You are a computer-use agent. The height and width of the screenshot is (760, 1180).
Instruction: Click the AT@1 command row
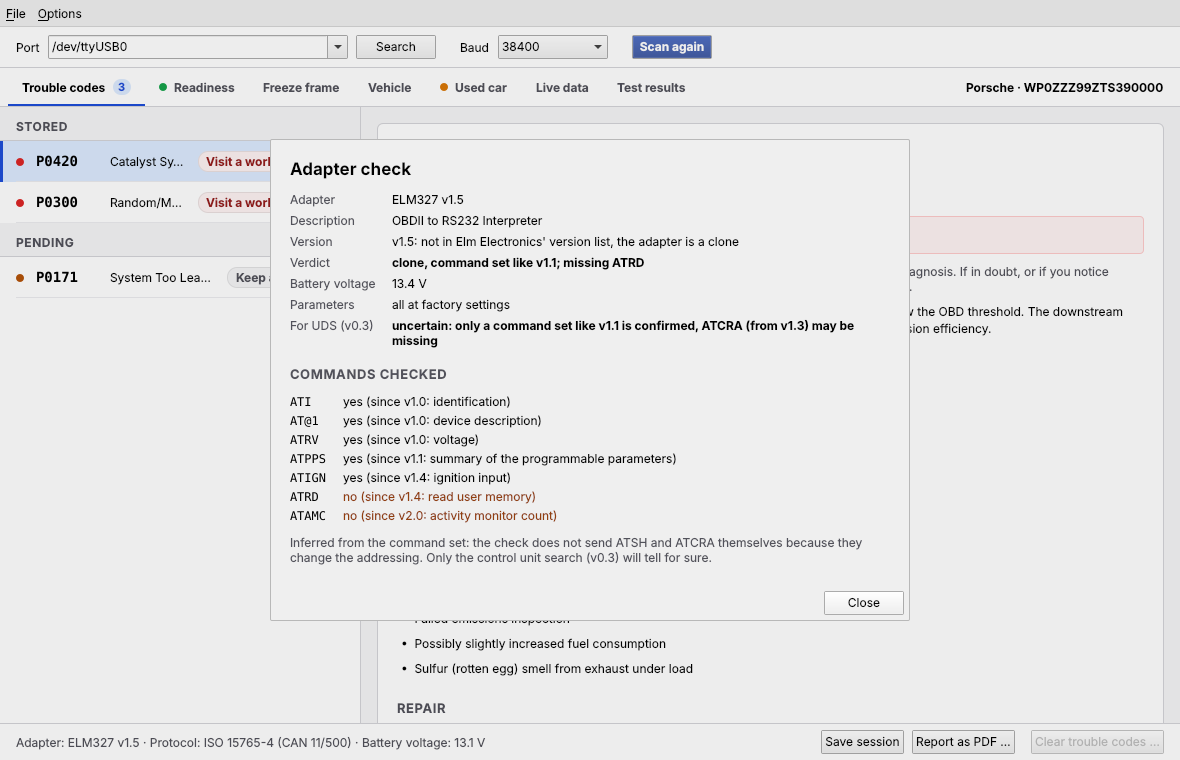(x=415, y=421)
